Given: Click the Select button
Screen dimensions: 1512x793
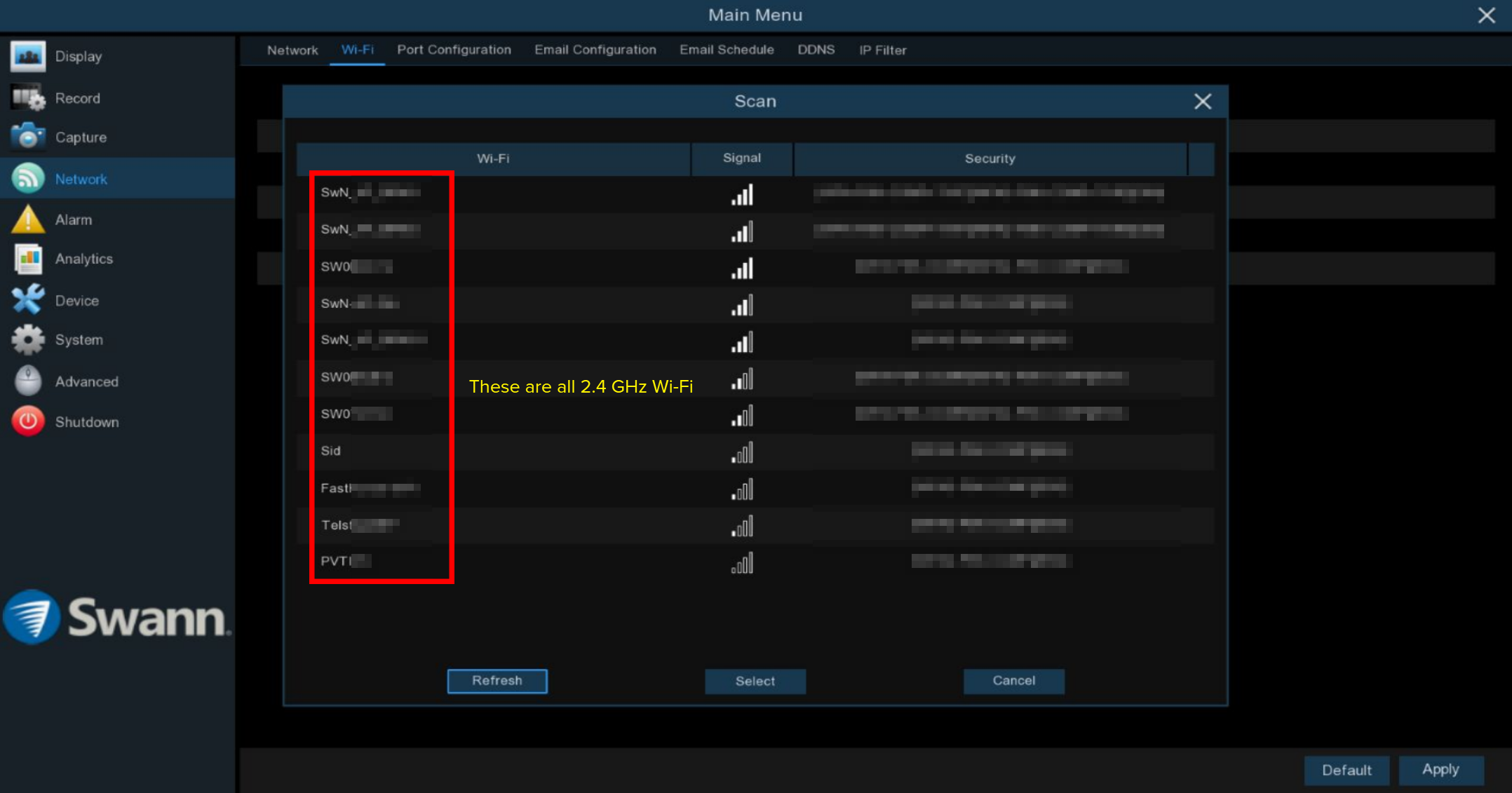Looking at the screenshot, I should point(755,681).
